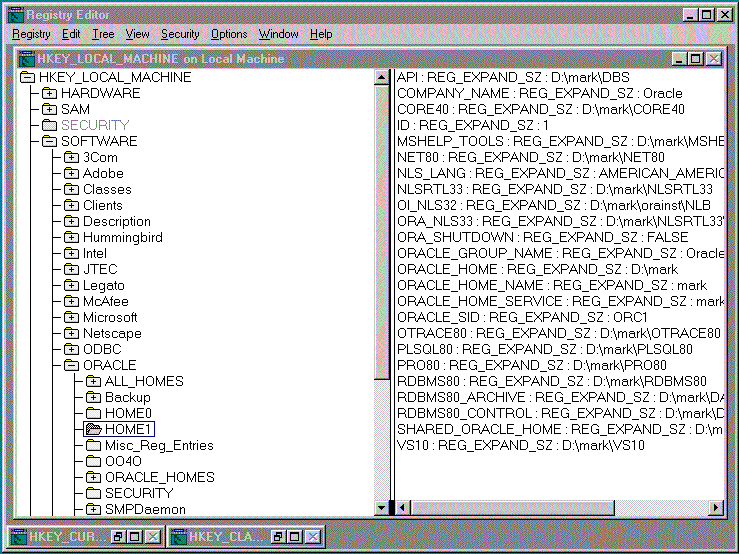
Task: Expand the Classes key folder icon
Action: pos(71,189)
